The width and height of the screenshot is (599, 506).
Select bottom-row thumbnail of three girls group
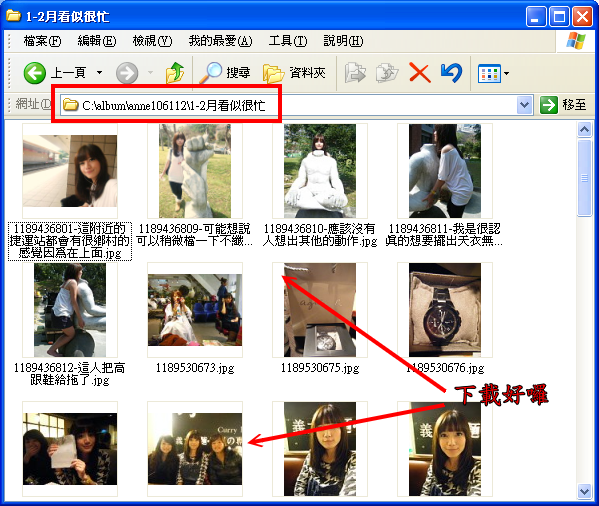pyautogui.click(x=195, y=449)
